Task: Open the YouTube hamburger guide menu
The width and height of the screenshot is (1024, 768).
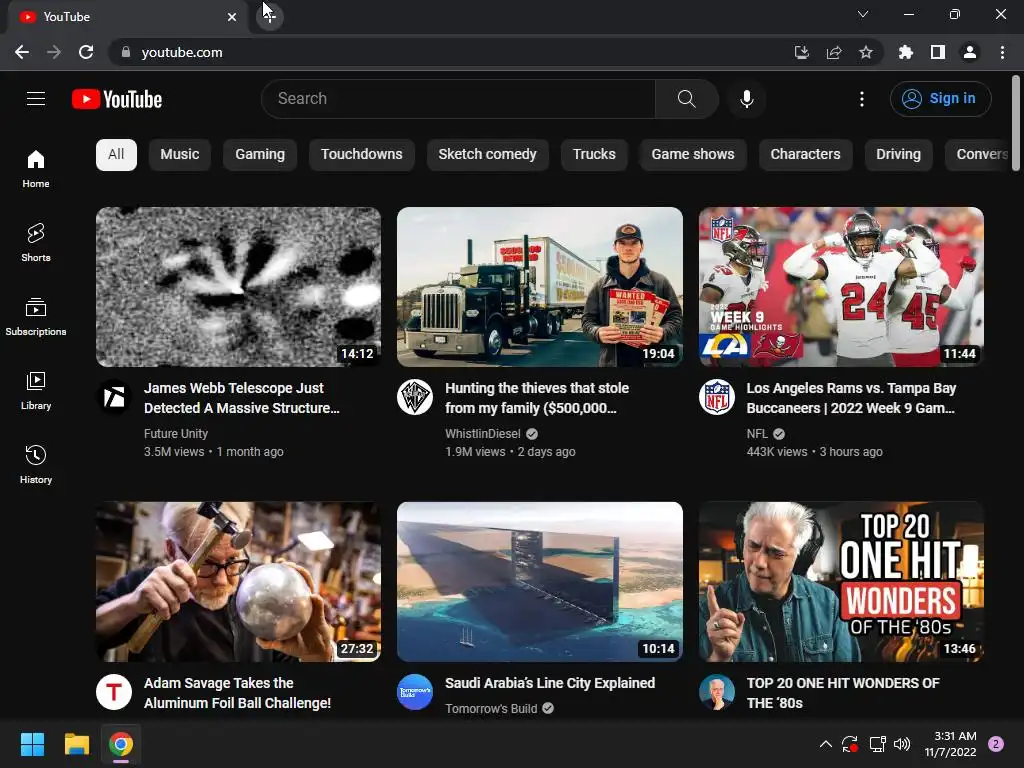Action: 36,99
